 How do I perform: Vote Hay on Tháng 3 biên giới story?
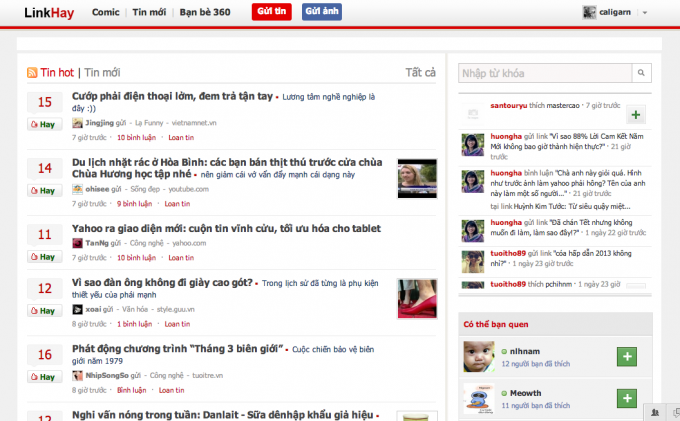pyautogui.click(x=44, y=377)
